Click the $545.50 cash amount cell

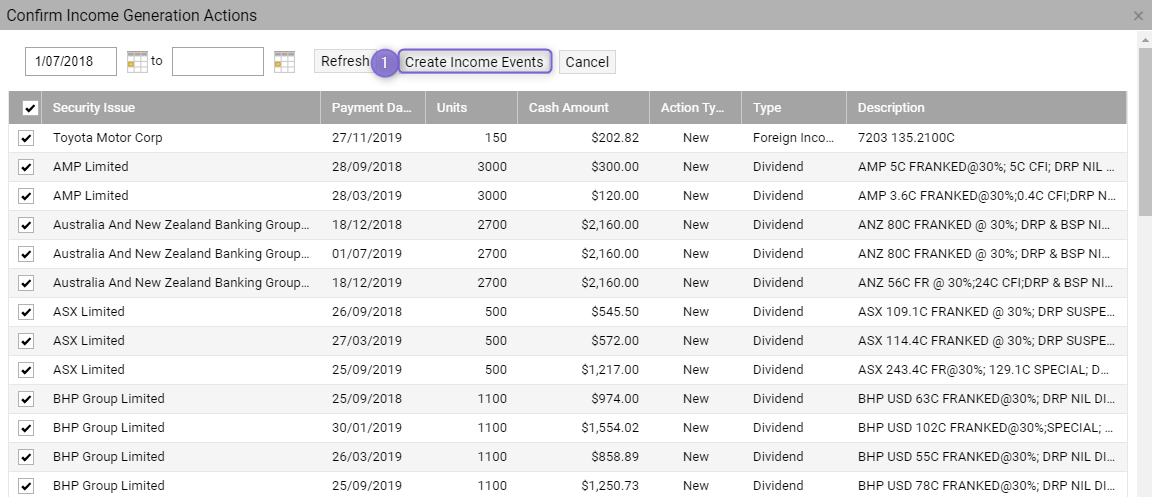615,312
